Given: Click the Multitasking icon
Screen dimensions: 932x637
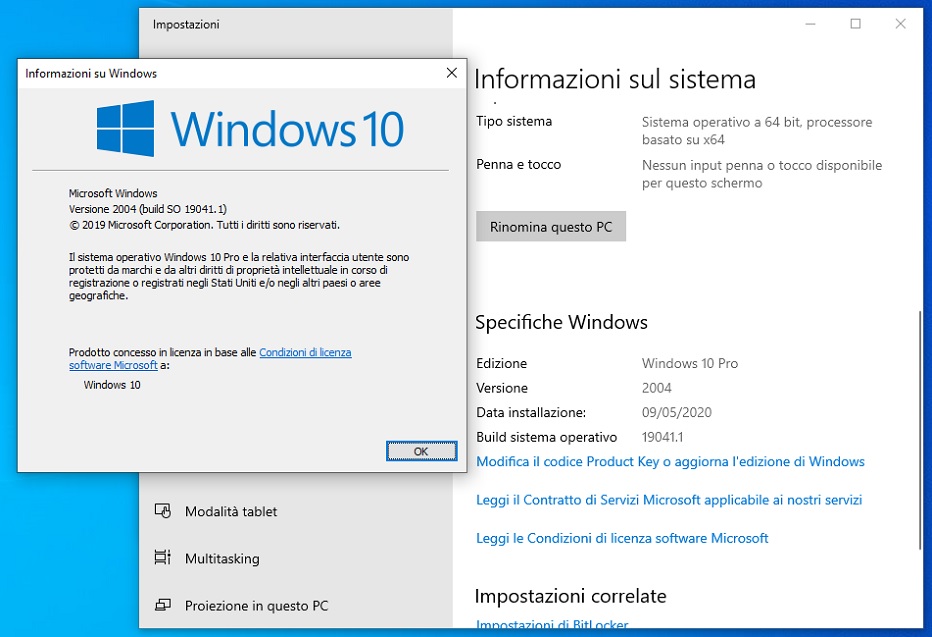Looking at the screenshot, I should pos(162,557).
